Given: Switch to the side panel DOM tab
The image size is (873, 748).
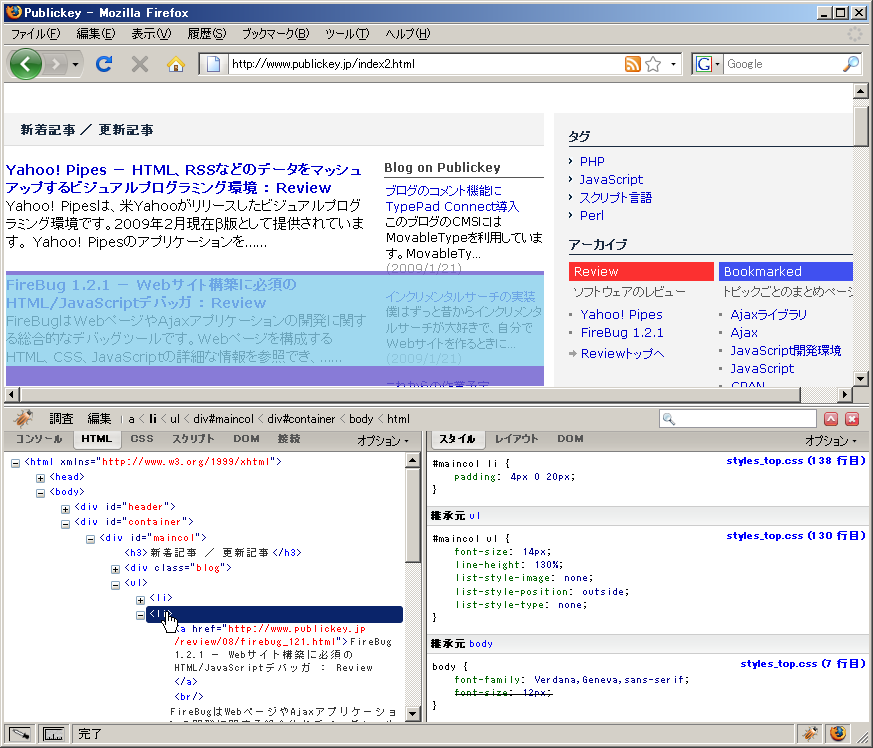Looking at the screenshot, I should coord(570,439).
